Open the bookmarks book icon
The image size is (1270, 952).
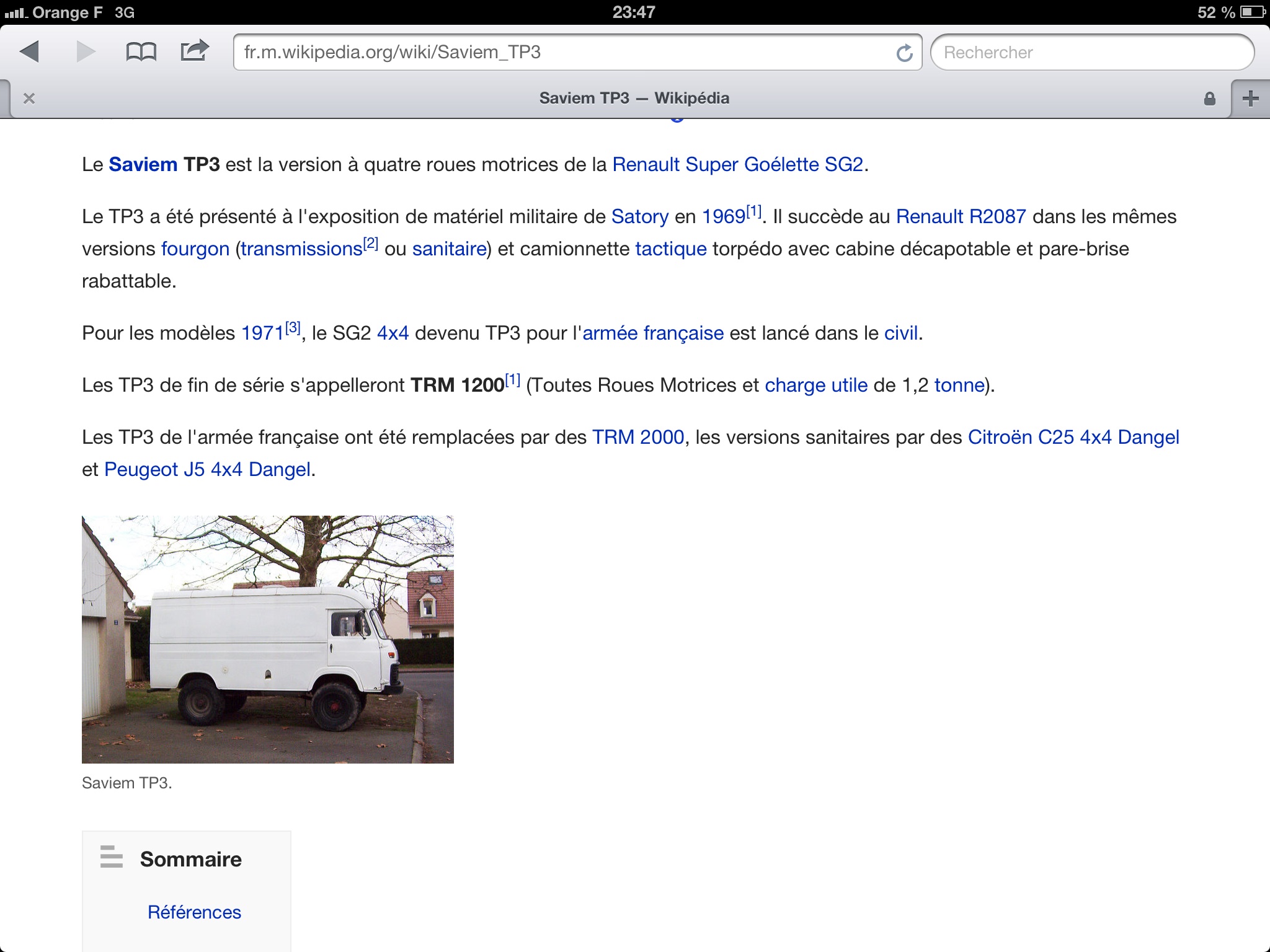tap(141, 51)
